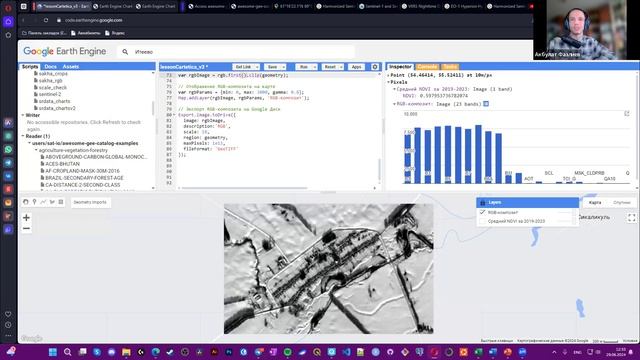The width and height of the screenshot is (640, 360).
Task: Open the browser sidebar home icon
Action: (x=8, y=21)
